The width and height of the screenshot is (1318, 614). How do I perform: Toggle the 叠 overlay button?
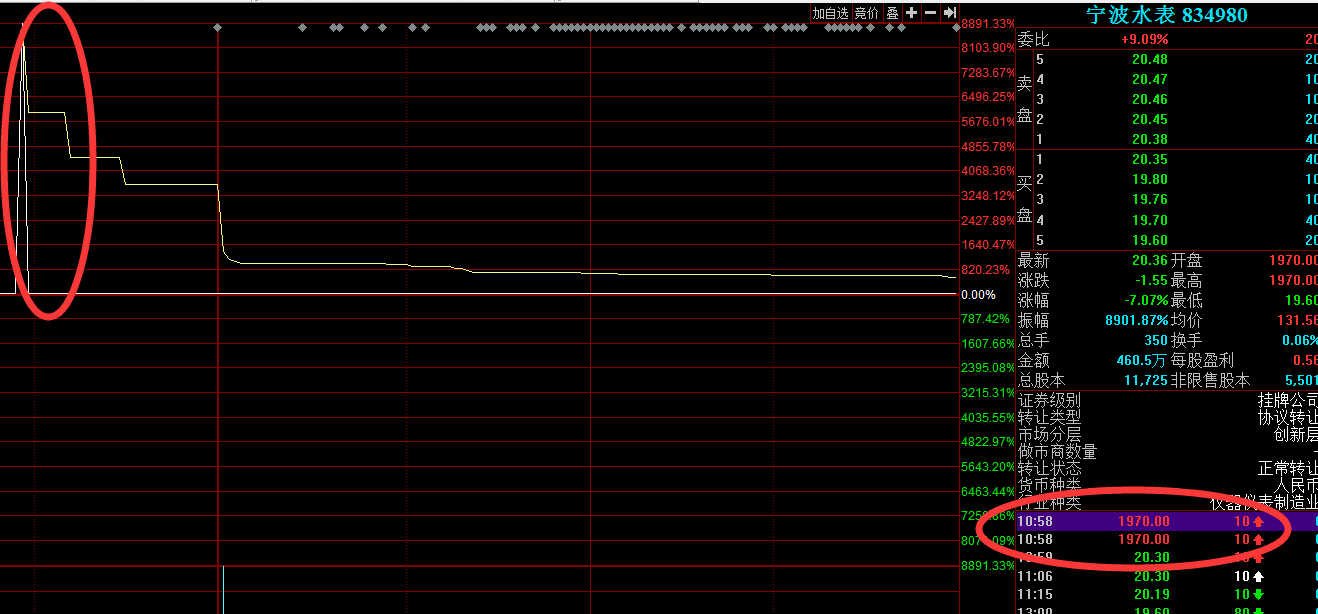(892, 13)
